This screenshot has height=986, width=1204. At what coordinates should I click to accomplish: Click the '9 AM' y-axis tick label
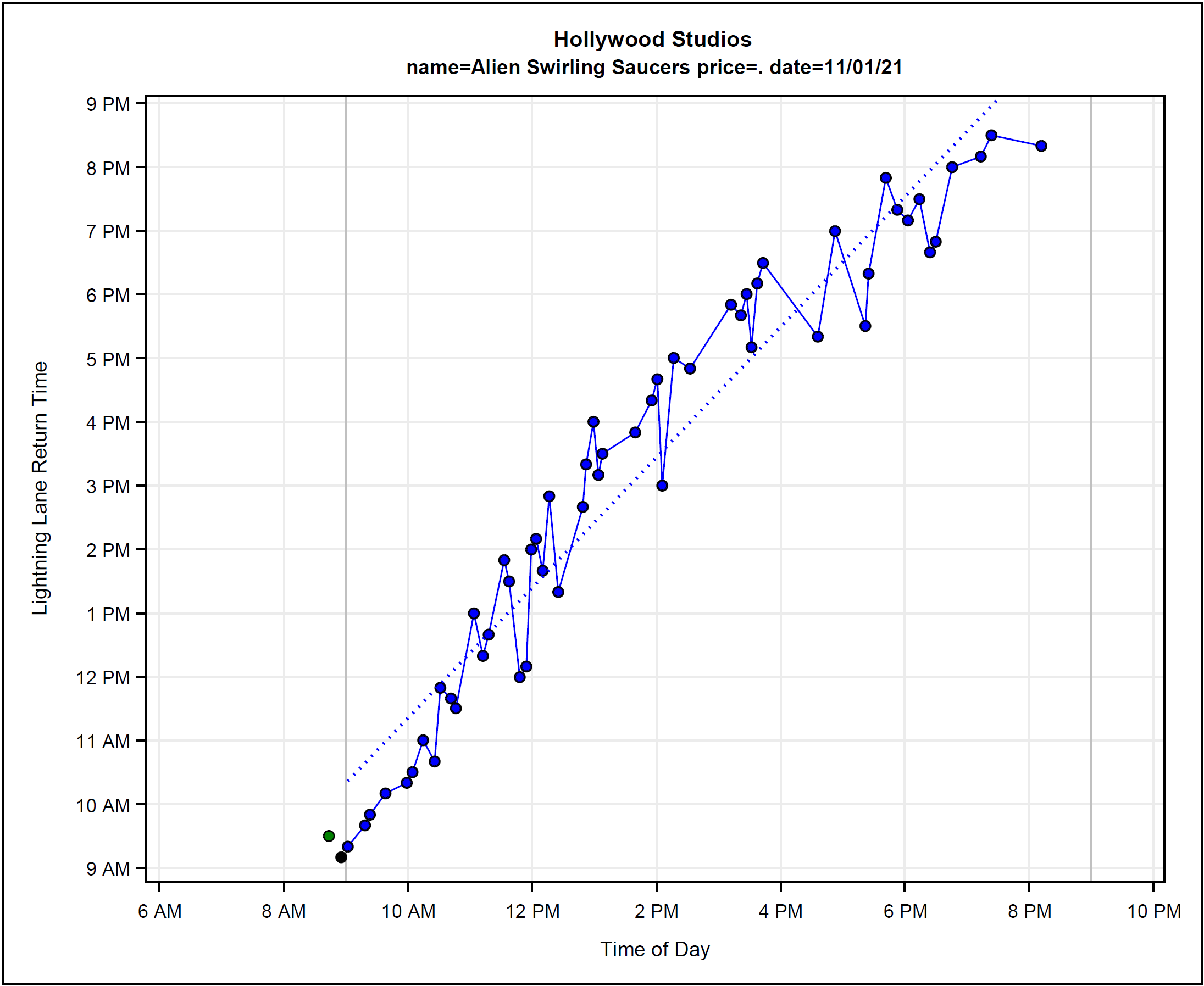[x=108, y=869]
